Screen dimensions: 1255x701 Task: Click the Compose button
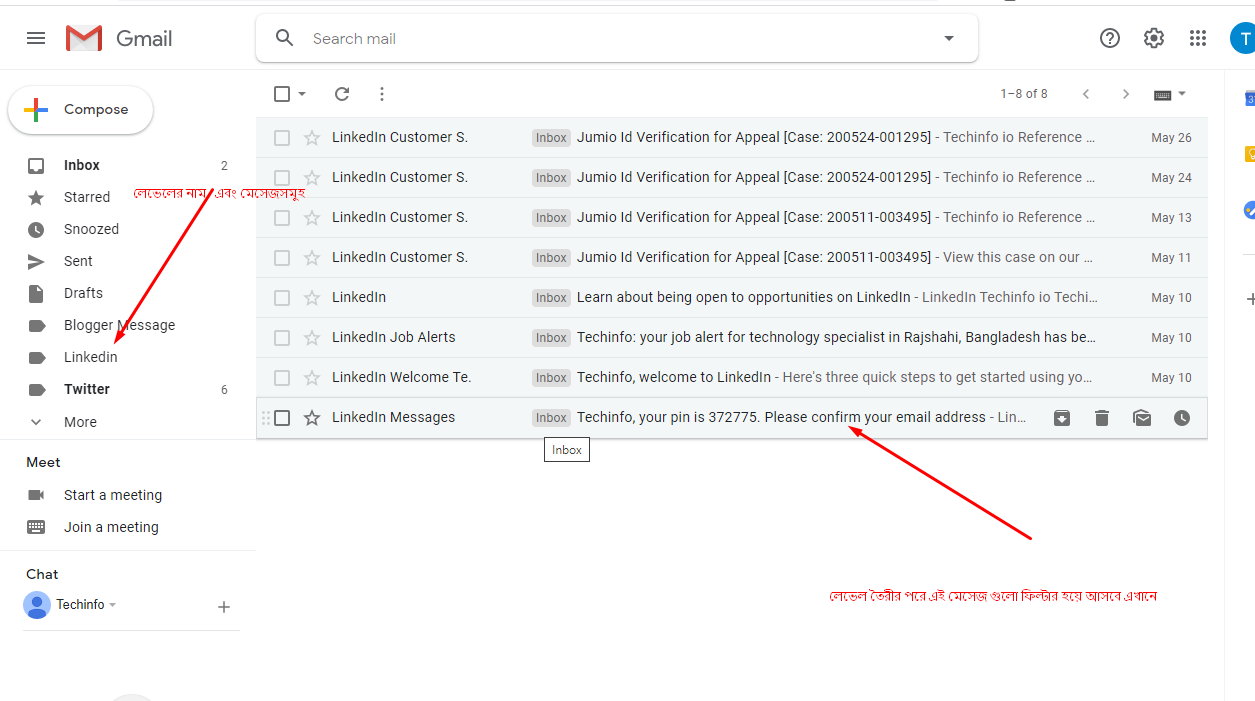pos(81,110)
